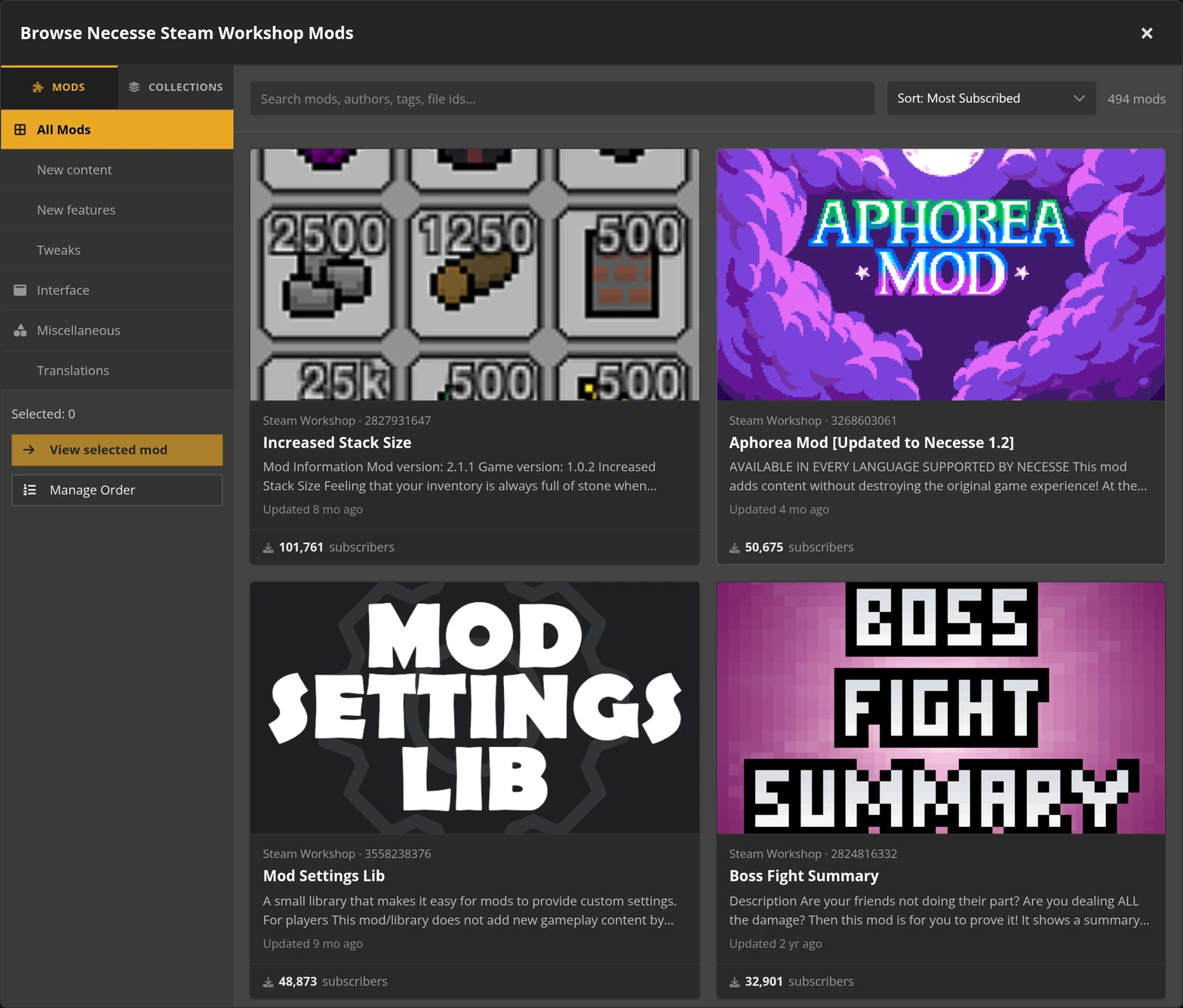The width and height of the screenshot is (1183, 1008).
Task: Click the Increased Stack Size description text
Action: [460, 476]
